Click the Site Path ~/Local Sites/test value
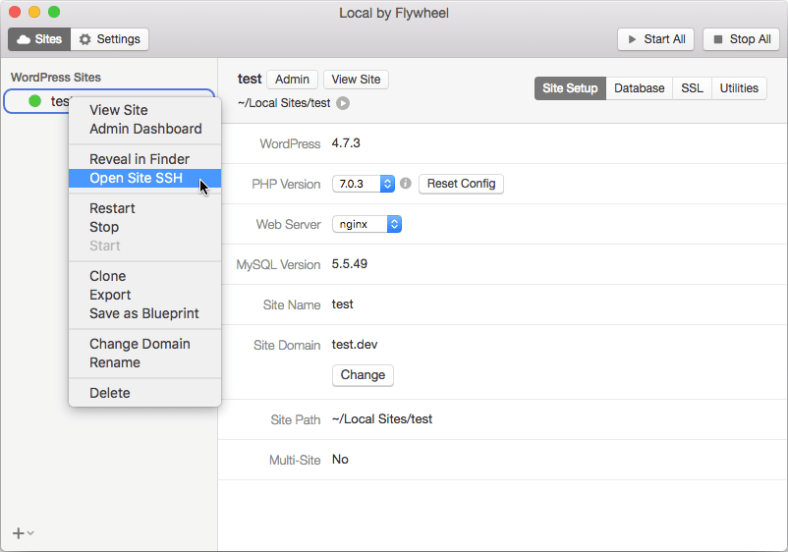 pyautogui.click(x=382, y=419)
